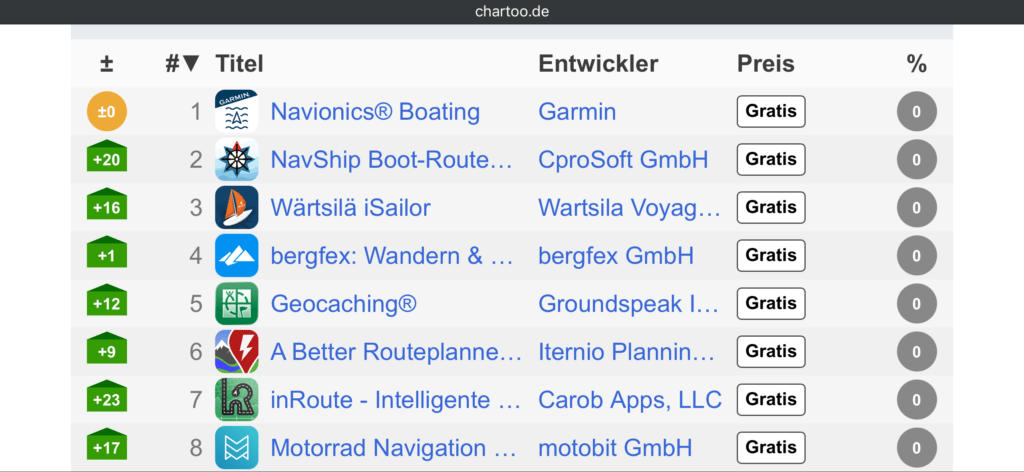
Task: Open the bergfex GmbH developer link
Action: (x=615, y=255)
